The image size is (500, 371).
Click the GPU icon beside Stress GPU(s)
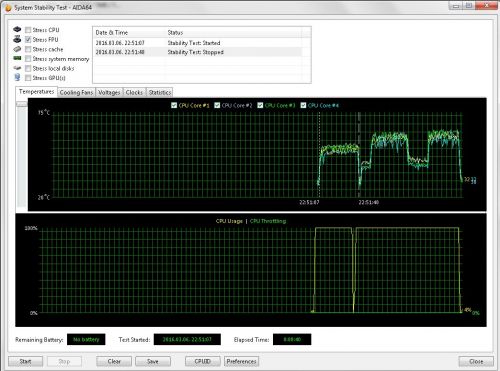17,77
